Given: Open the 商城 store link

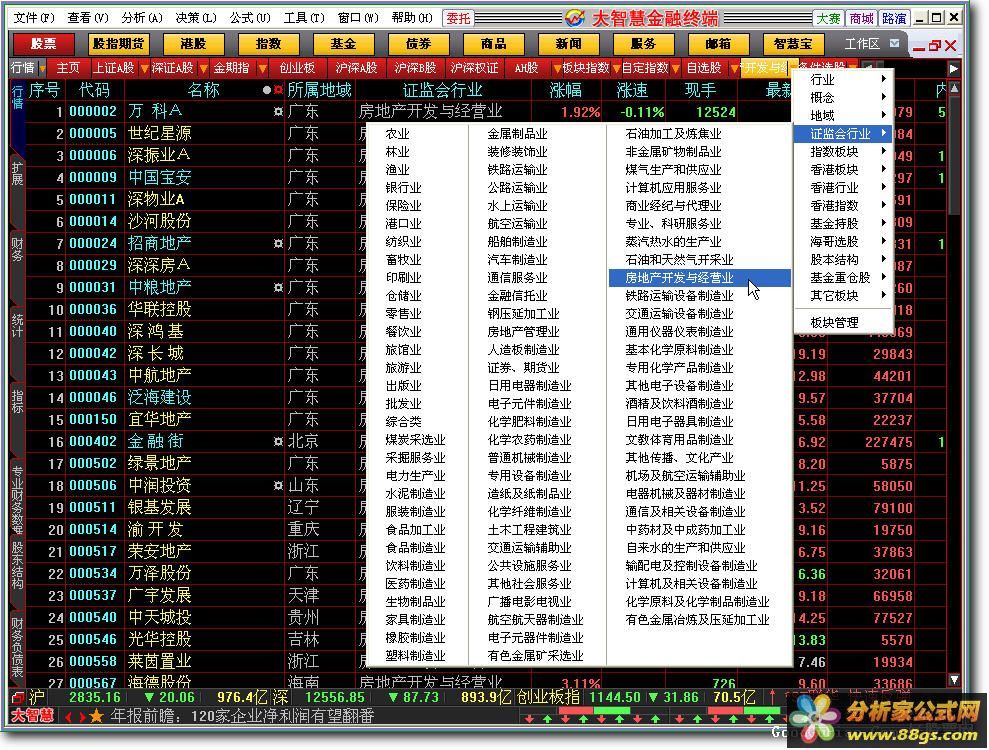Looking at the screenshot, I should point(861,19).
